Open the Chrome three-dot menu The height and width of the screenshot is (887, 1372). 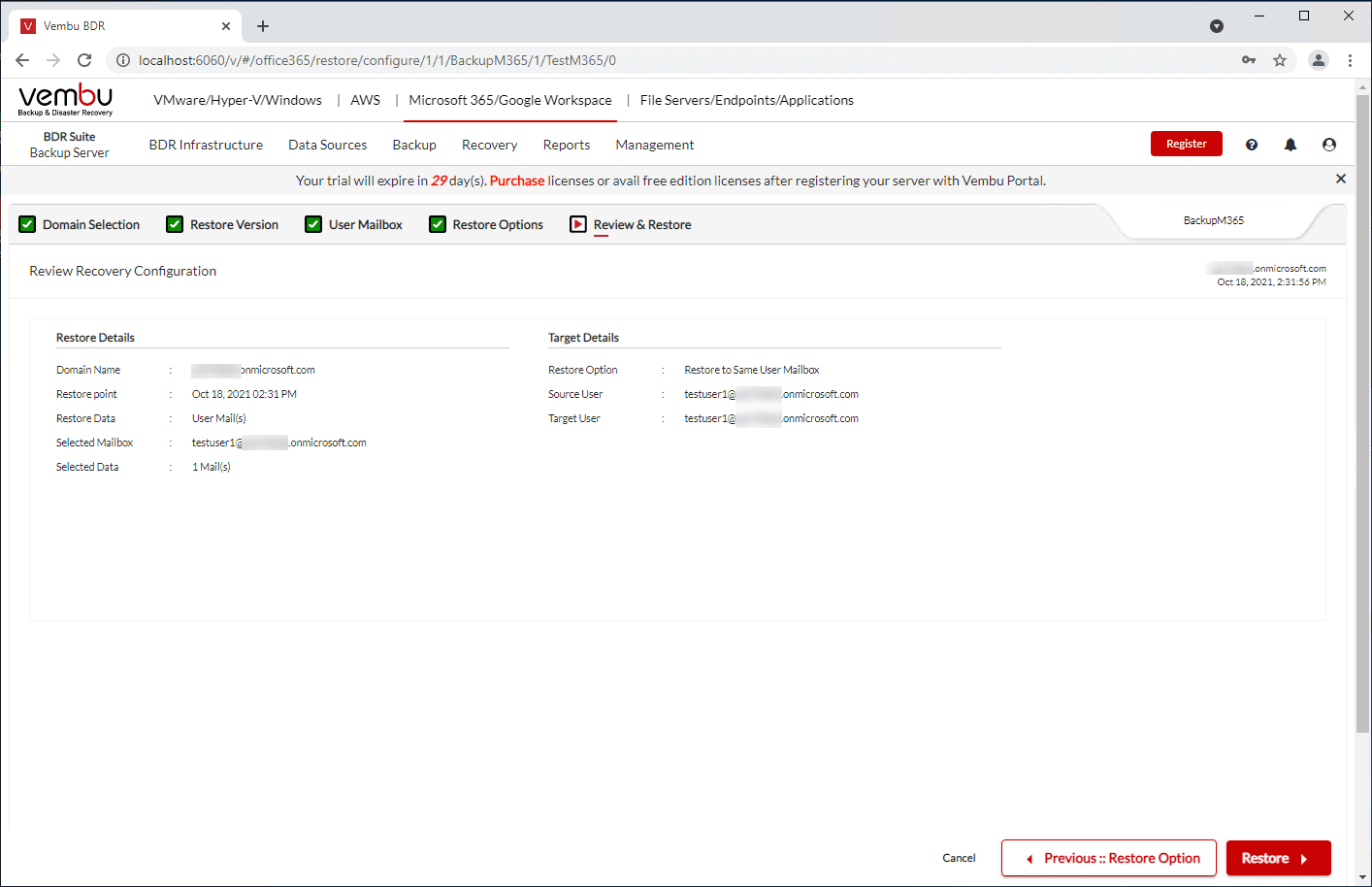1350,60
